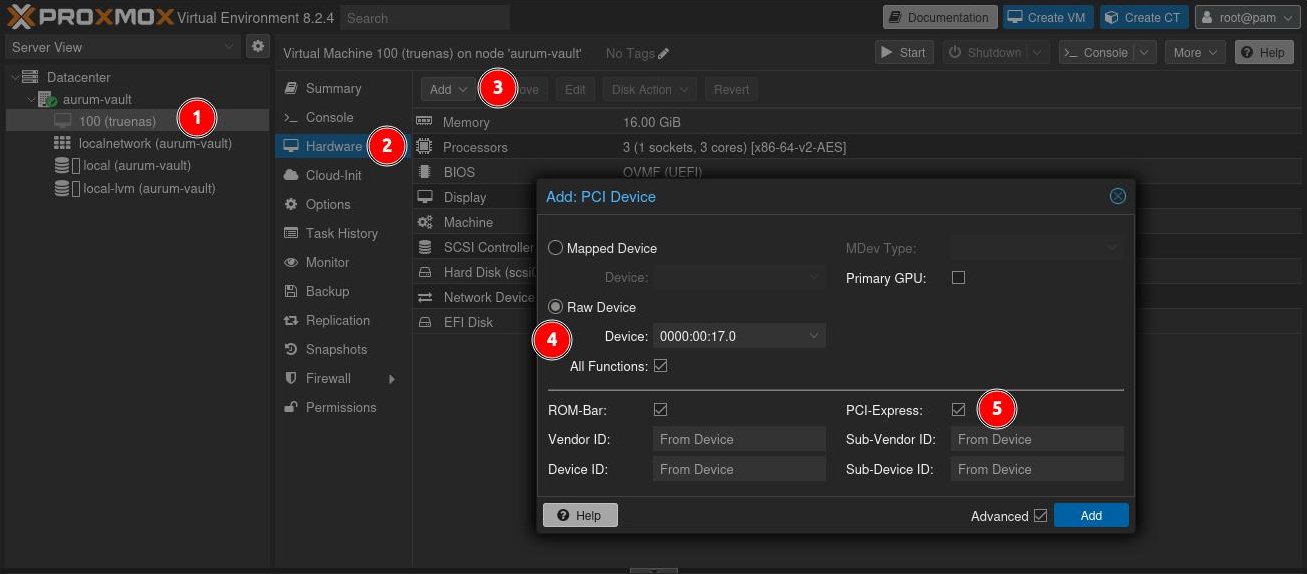Close the Add PCI Device dialog
1307x574 pixels.
coord(1118,196)
